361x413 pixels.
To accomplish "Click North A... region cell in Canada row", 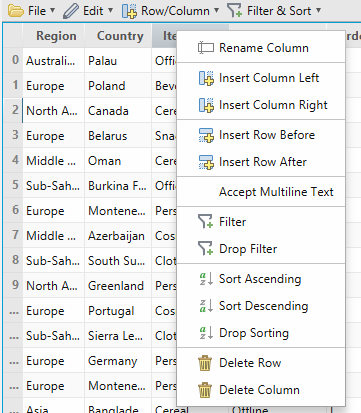I will coord(54,111).
